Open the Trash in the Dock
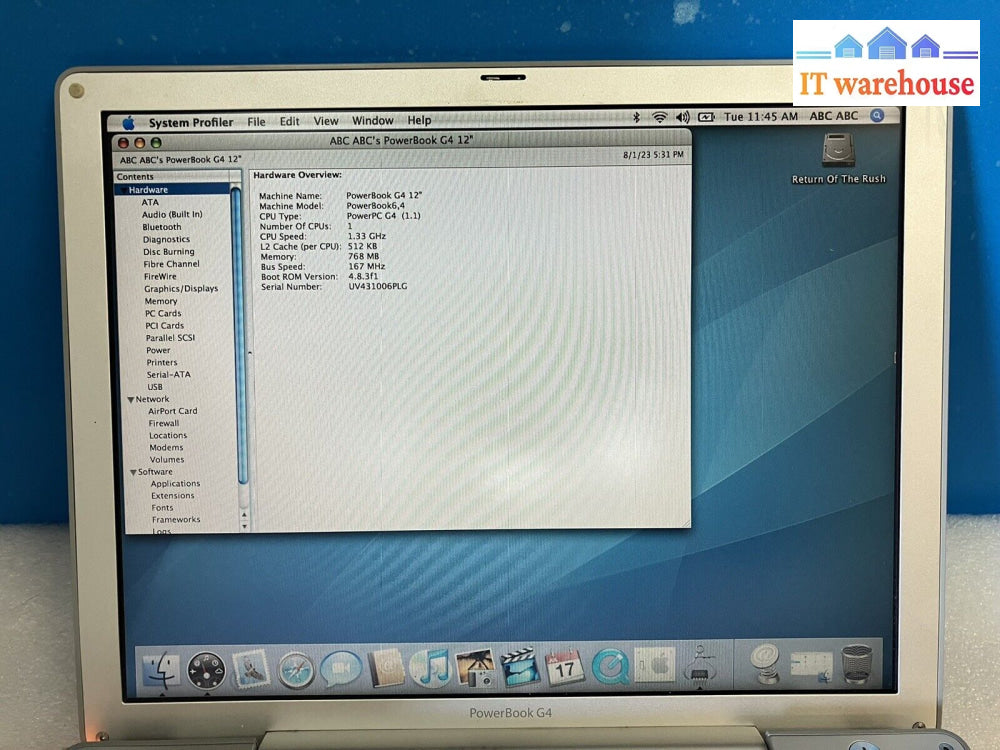Viewport: 1000px width, 750px height. (856, 664)
